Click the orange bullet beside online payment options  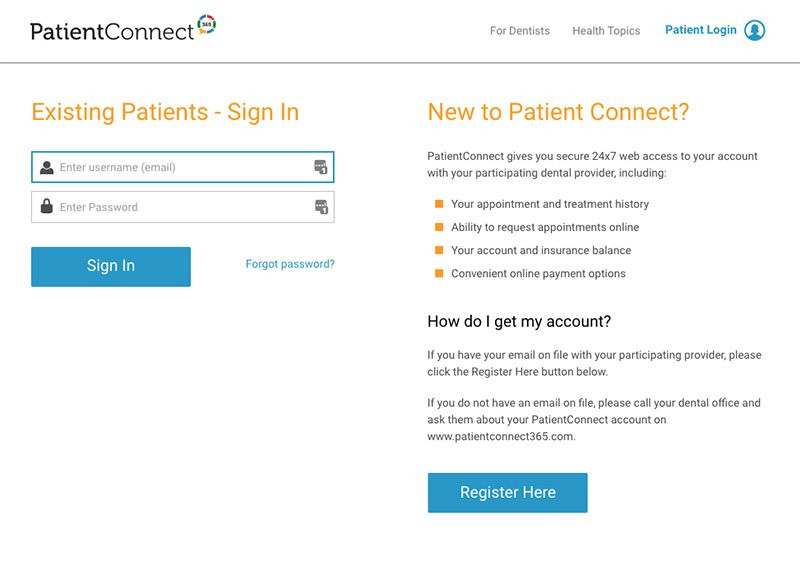pyautogui.click(x=437, y=272)
